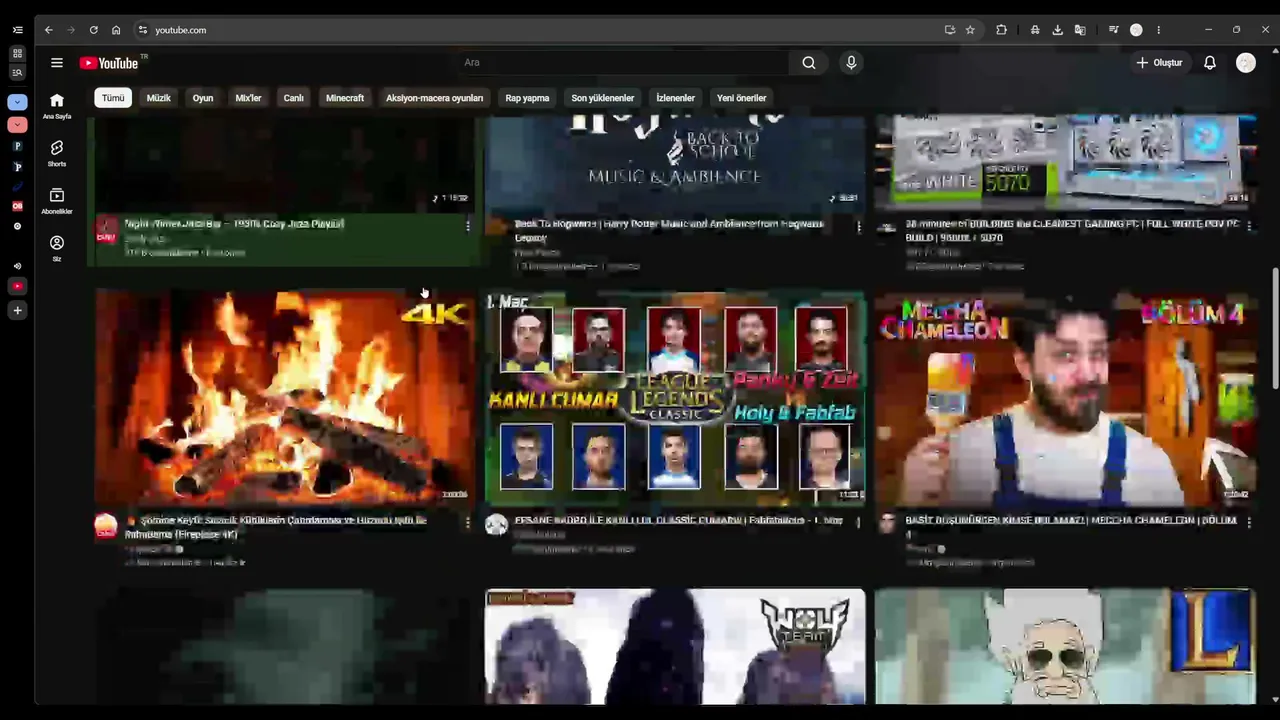The width and height of the screenshot is (1280, 720).
Task: Open the browser downloads icon
Action: [x=1057, y=30]
